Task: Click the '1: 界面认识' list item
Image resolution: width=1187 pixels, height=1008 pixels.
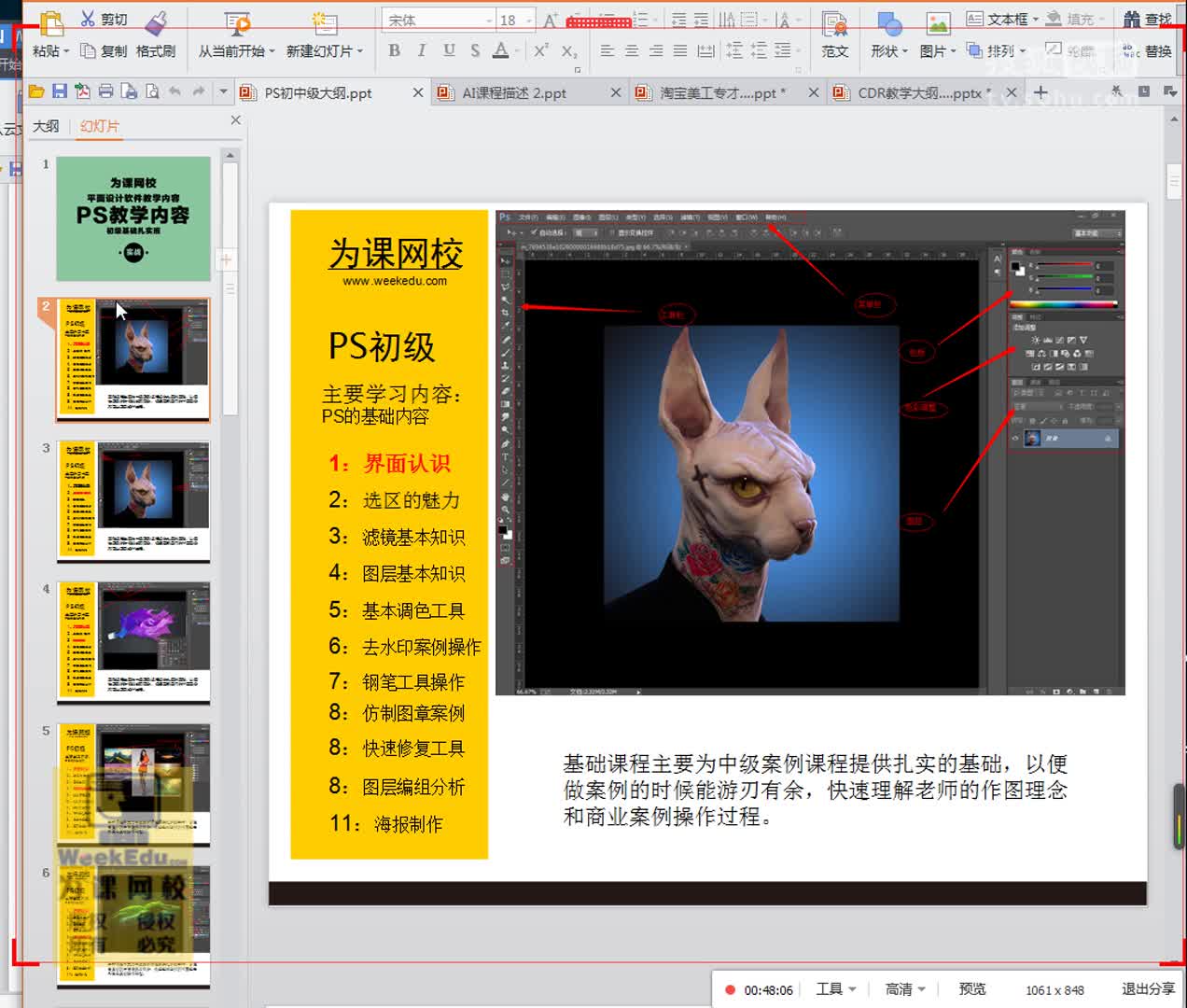Action: click(x=389, y=463)
